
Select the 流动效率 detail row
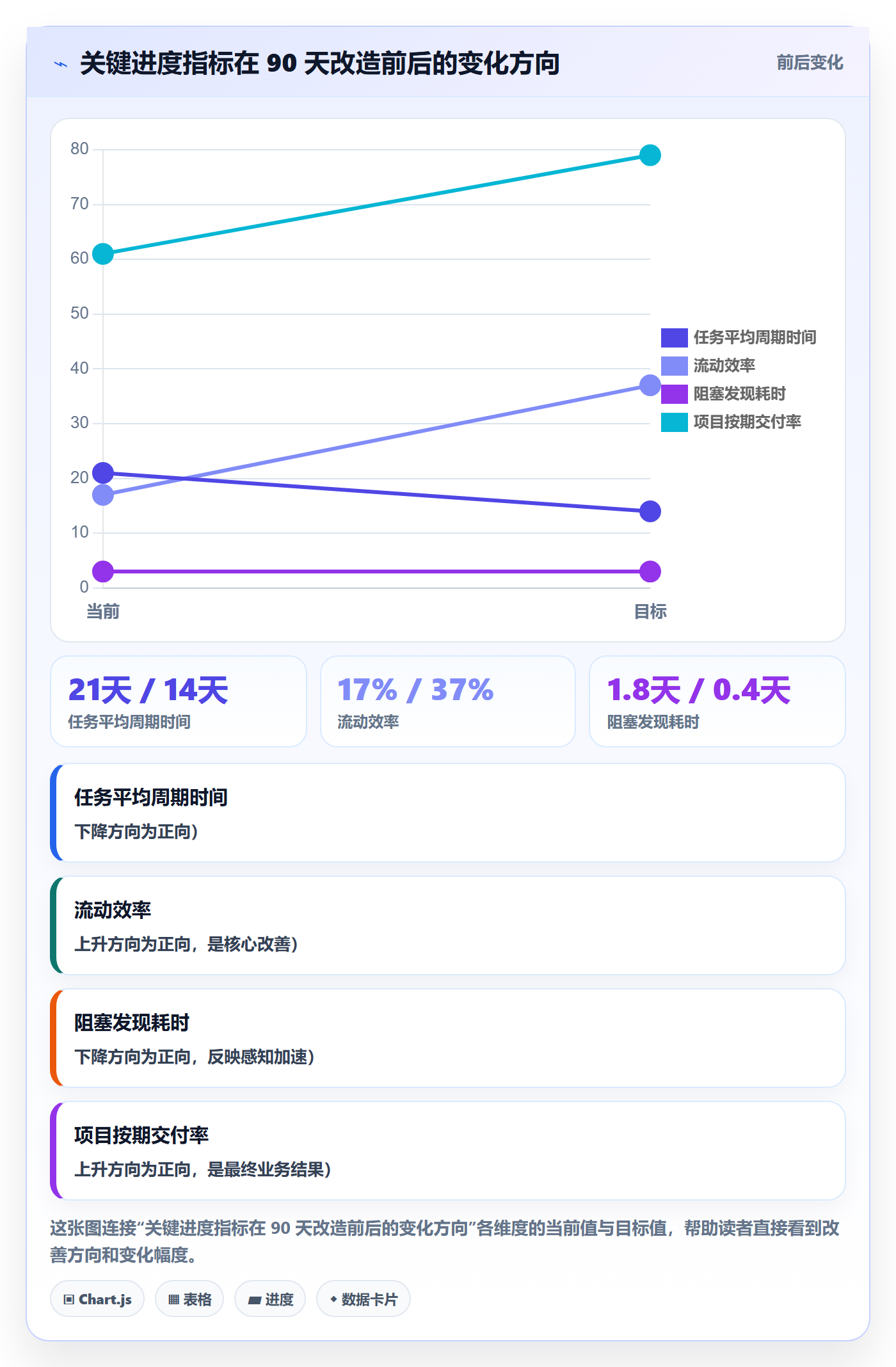(448, 925)
